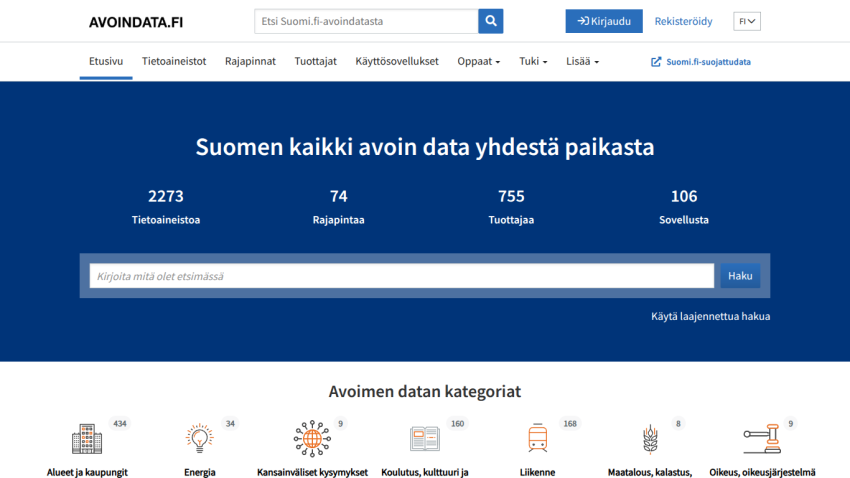
Task: Click the magnifier search button in header
Action: pyautogui.click(x=491, y=21)
